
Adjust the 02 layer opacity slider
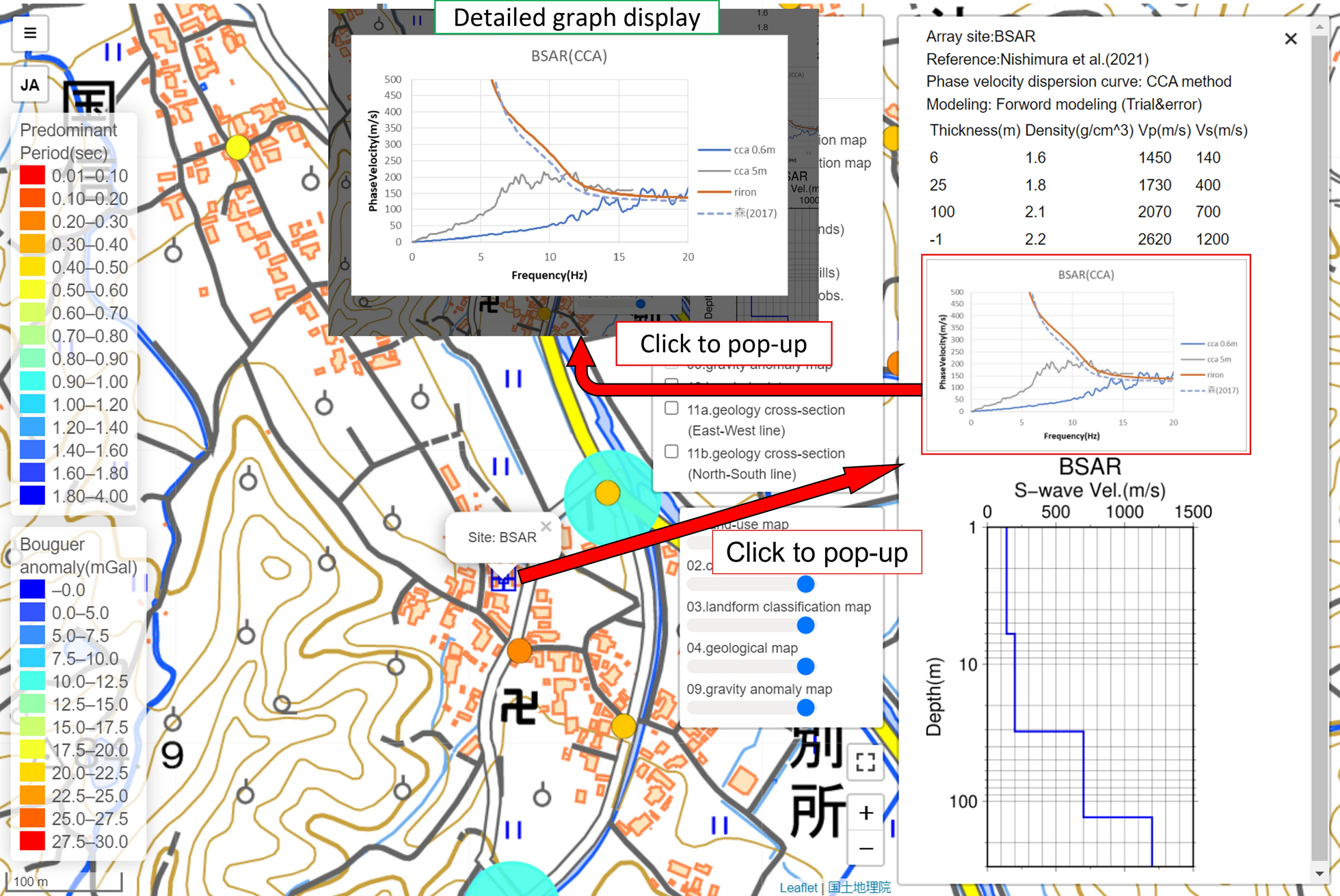click(751, 584)
